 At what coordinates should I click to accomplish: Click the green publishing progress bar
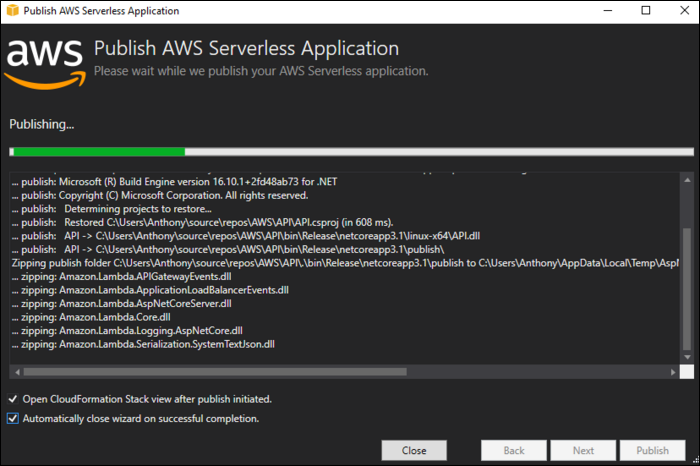351,152
